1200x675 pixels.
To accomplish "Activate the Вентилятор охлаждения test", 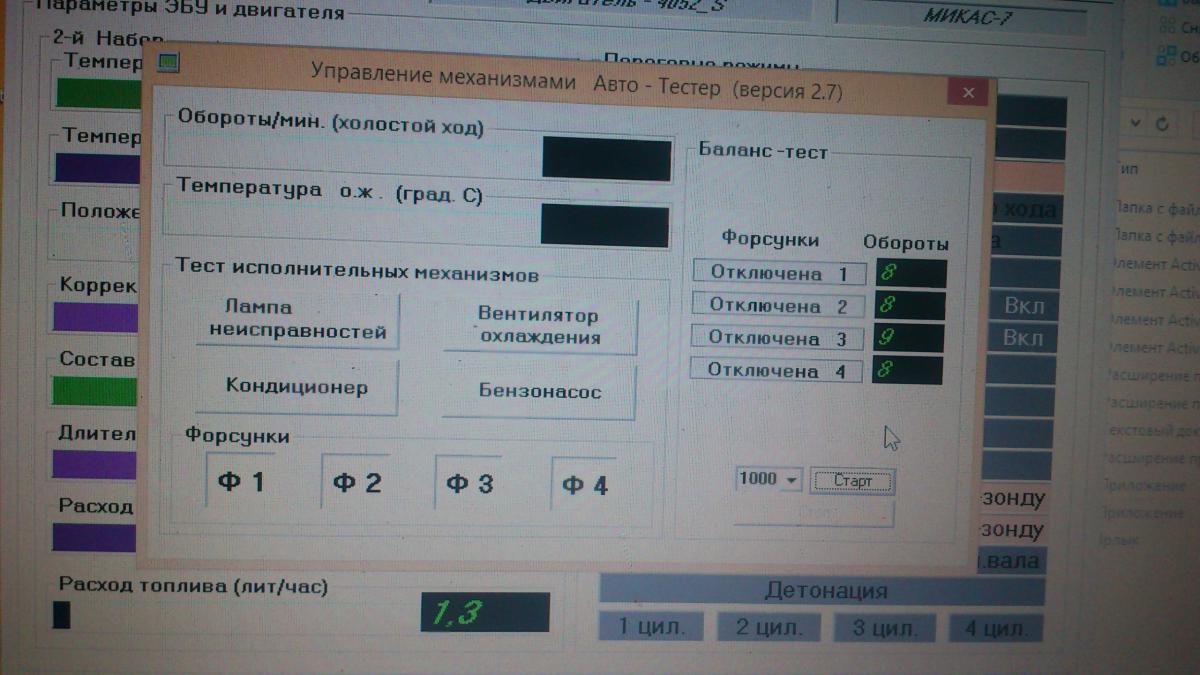I will pyautogui.click(x=540, y=325).
